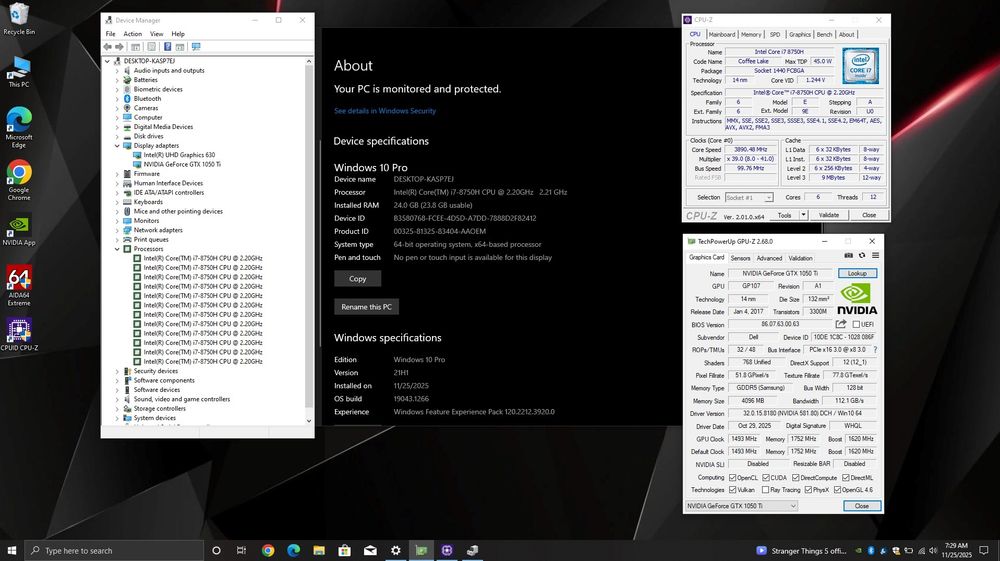Open Mail from the taskbar
Viewport: 1000px width, 561px height.
pos(370,550)
